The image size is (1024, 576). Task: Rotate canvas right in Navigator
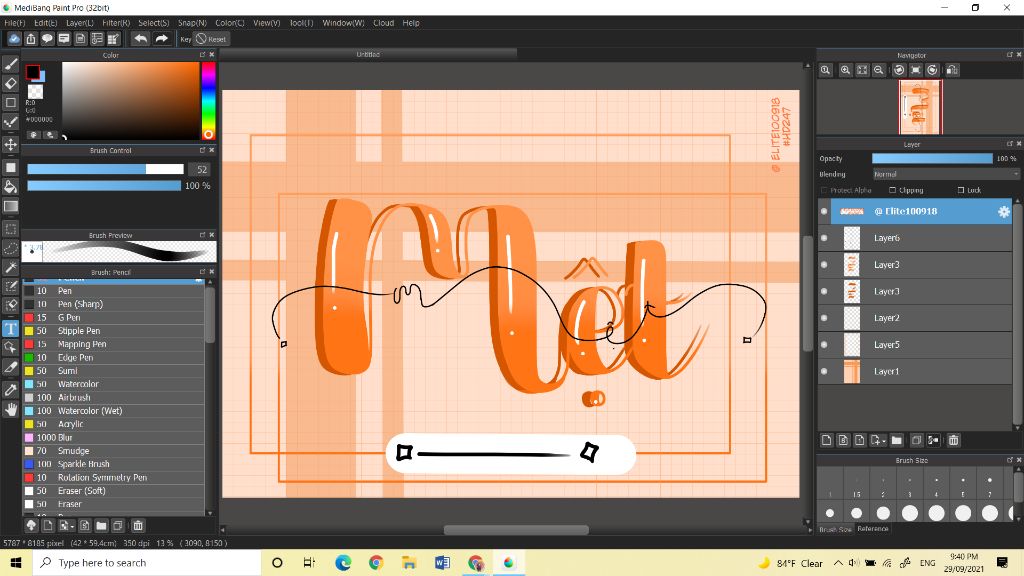coord(933,70)
